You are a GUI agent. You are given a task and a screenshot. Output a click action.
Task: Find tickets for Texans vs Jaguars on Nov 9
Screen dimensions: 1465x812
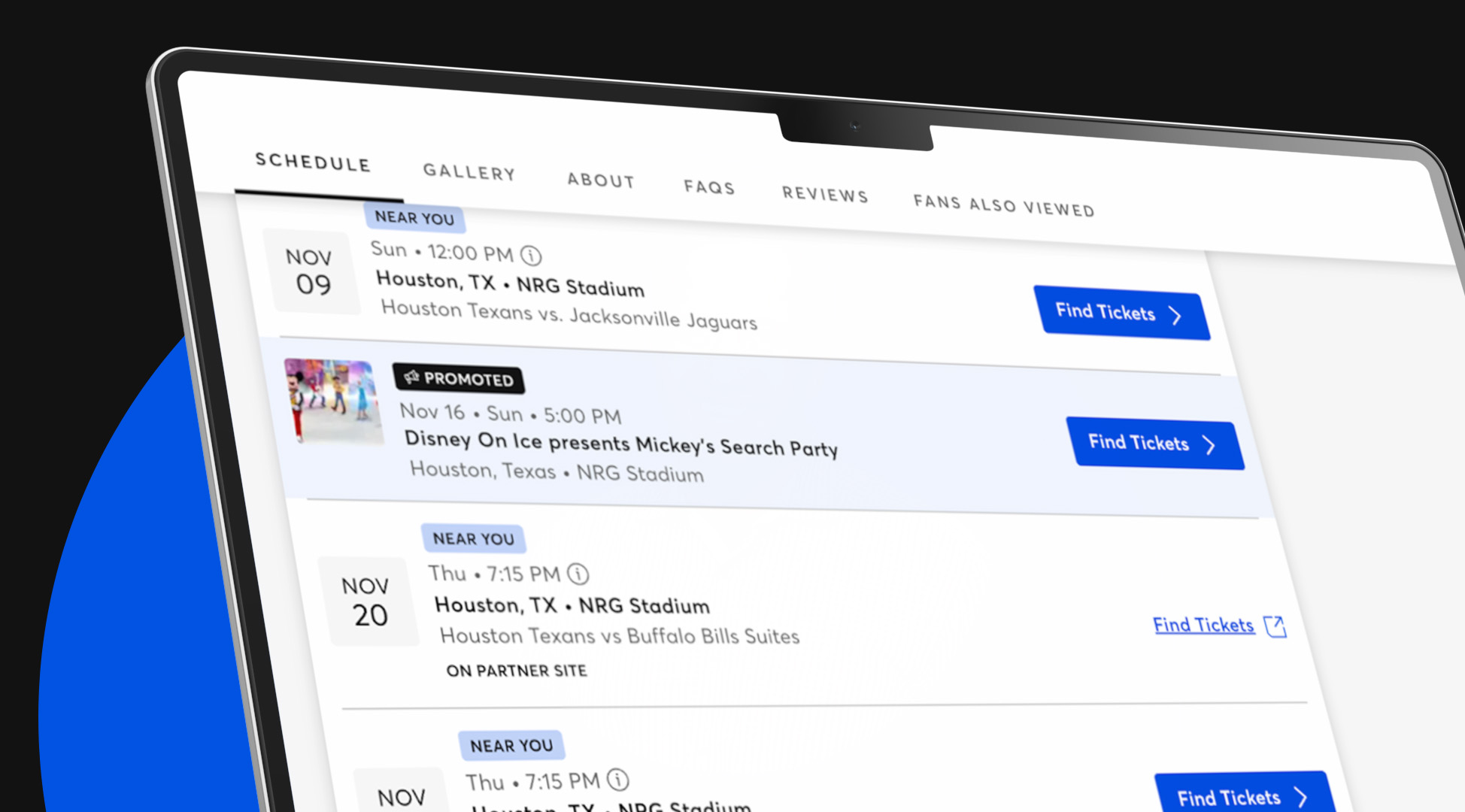tap(1121, 314)
